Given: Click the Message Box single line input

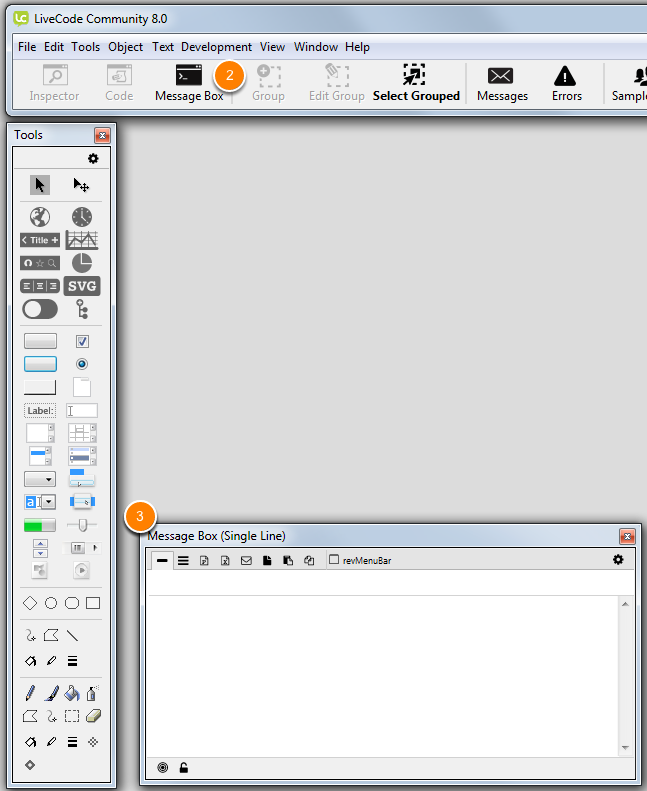Looking at the screenshot, I should pyautogui.click(x=390, y=583).
